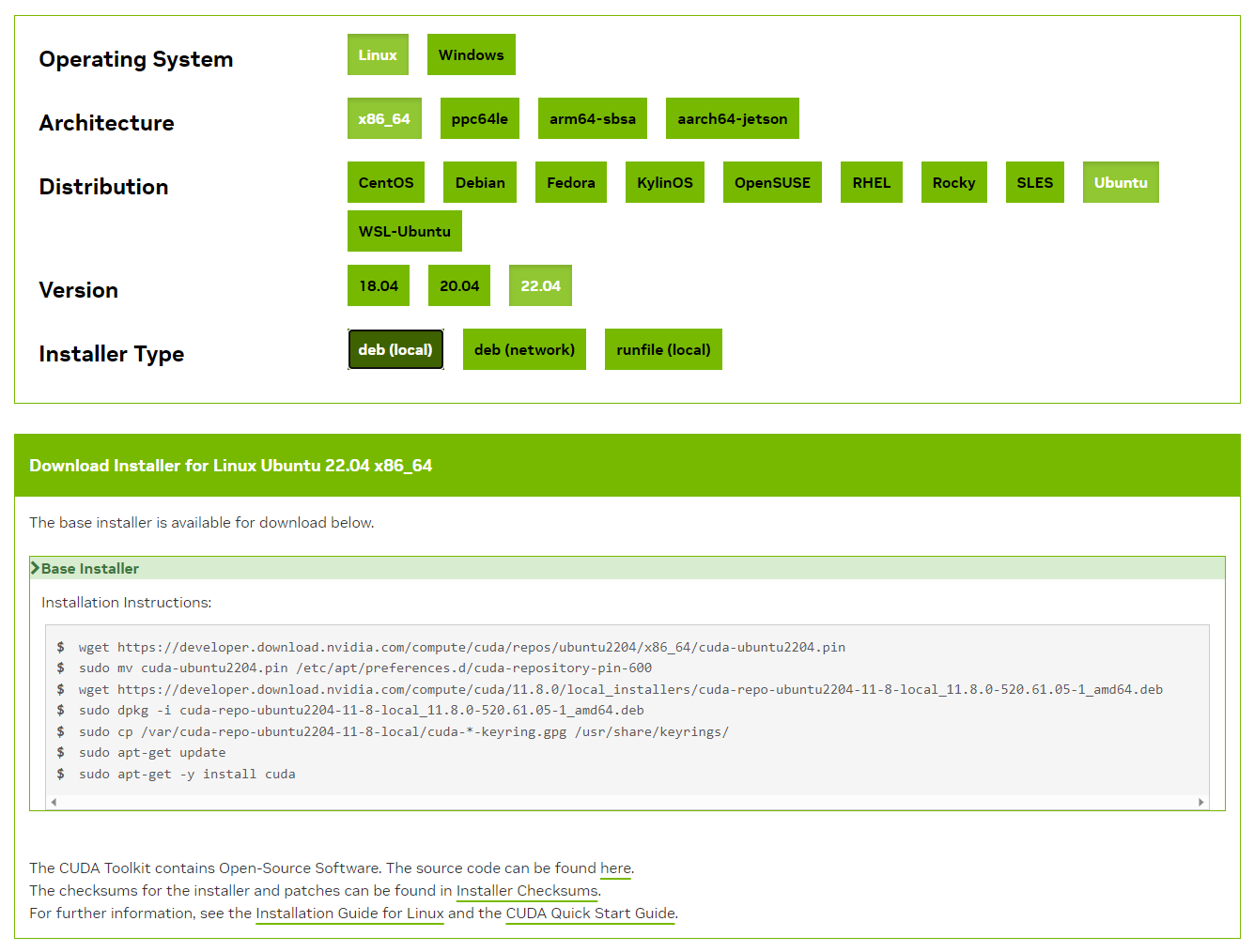Click right arrow of code scrollbar
The width and height of the screenshot is (1254, 952).
click(x=1201, y=802)
